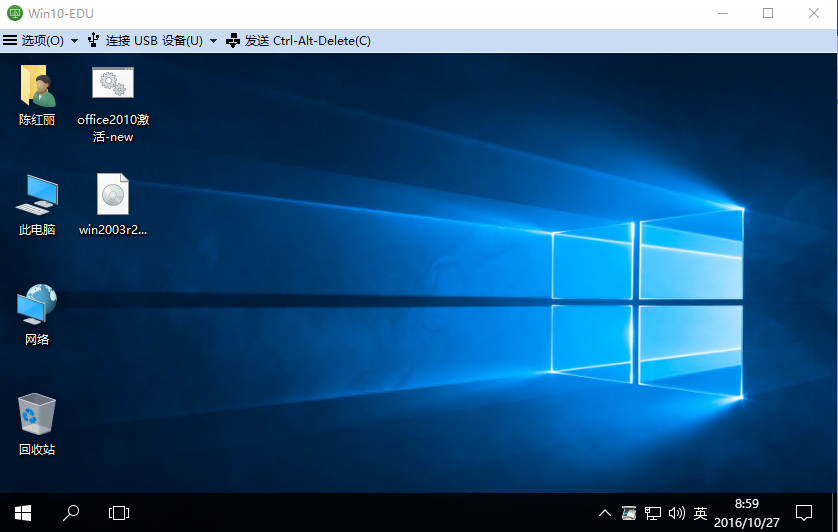
Task: Close the Win10-EDU window
Action: tap(813, 13)
